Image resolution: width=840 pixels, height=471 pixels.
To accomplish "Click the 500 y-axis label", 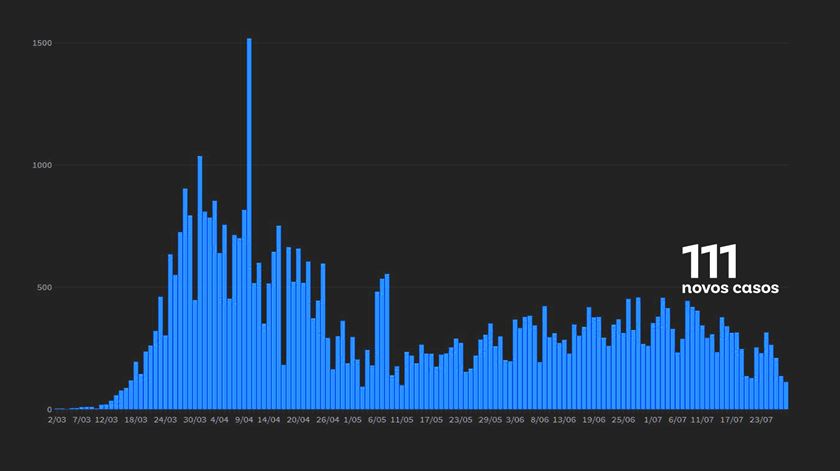I will click(x=44, y=287).
